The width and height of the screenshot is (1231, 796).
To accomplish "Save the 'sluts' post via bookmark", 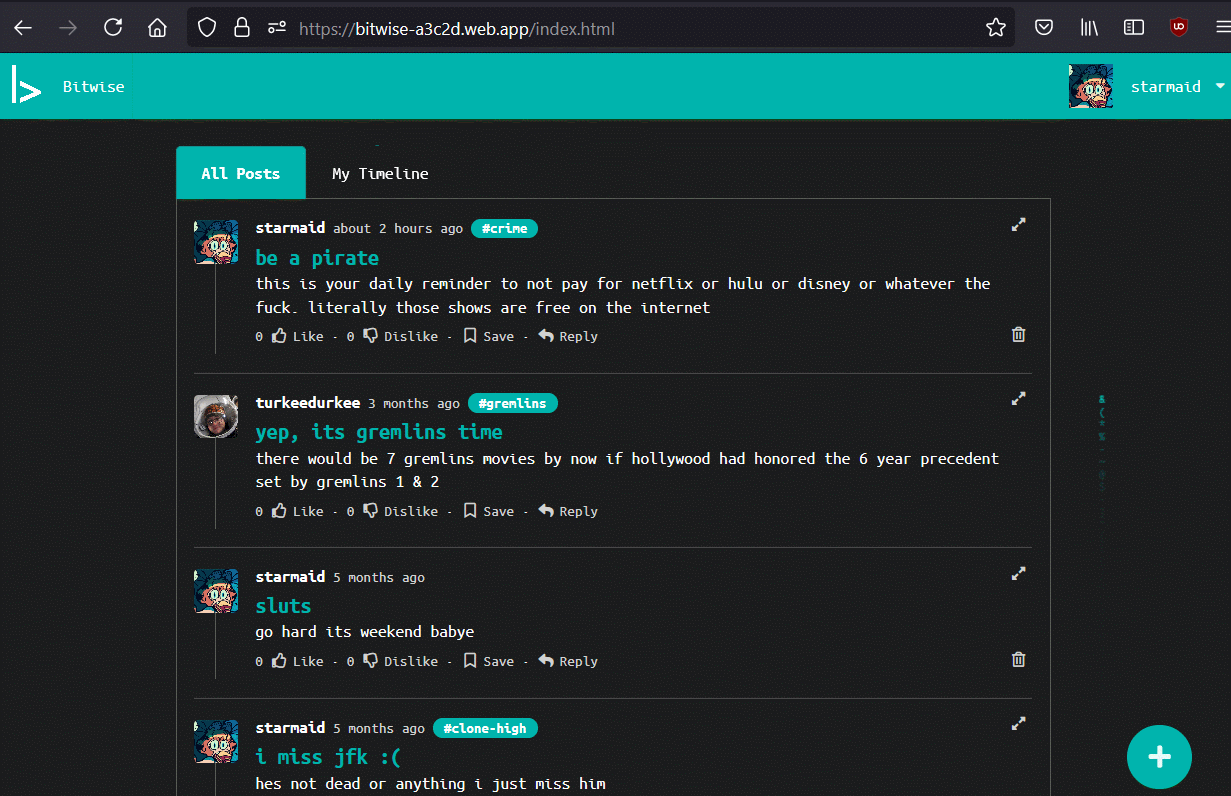I will 488,661.
